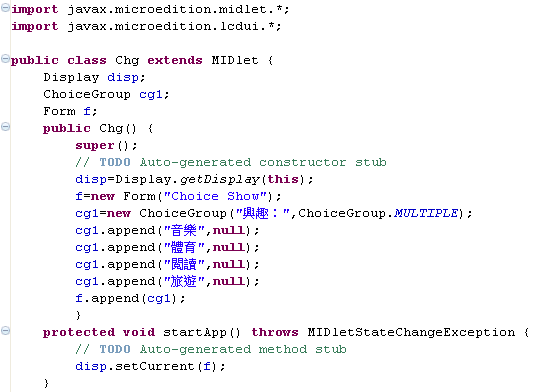The width and height of the screenshot is (552, 392).
Task: Click the super() call line
Action: [x=106, y=145]
